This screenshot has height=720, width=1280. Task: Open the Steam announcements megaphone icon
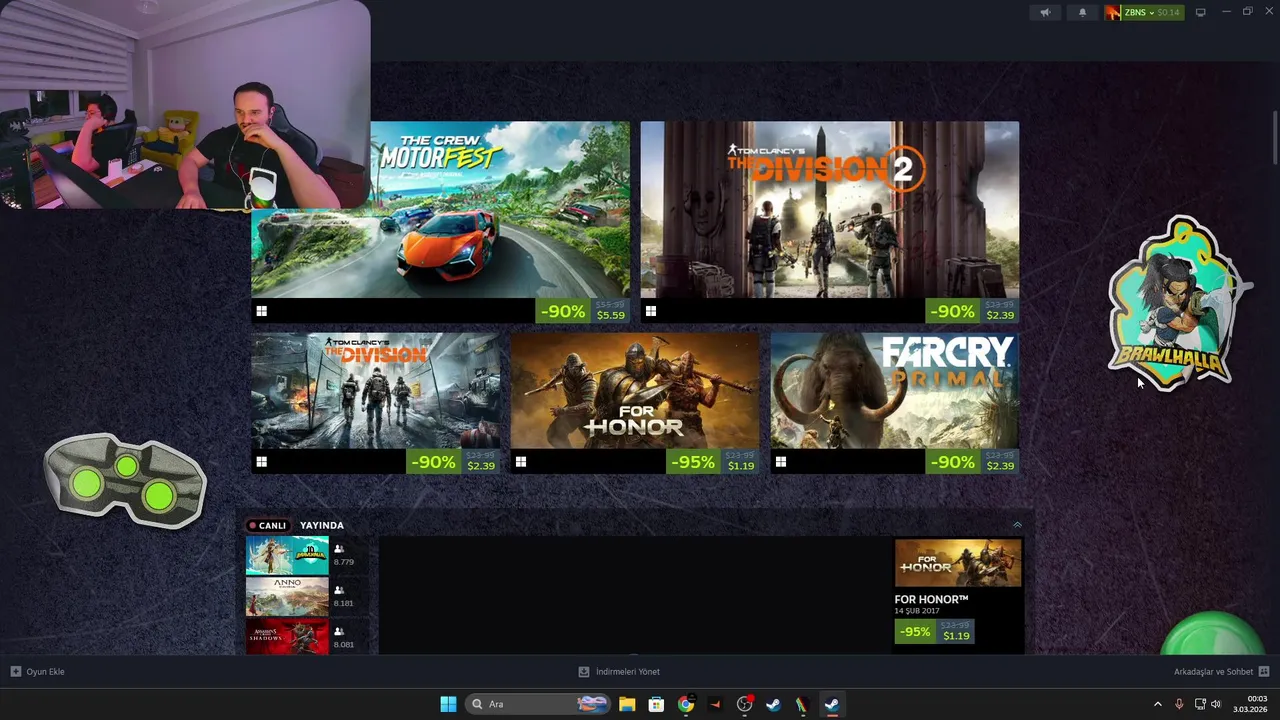point(1045,13)
